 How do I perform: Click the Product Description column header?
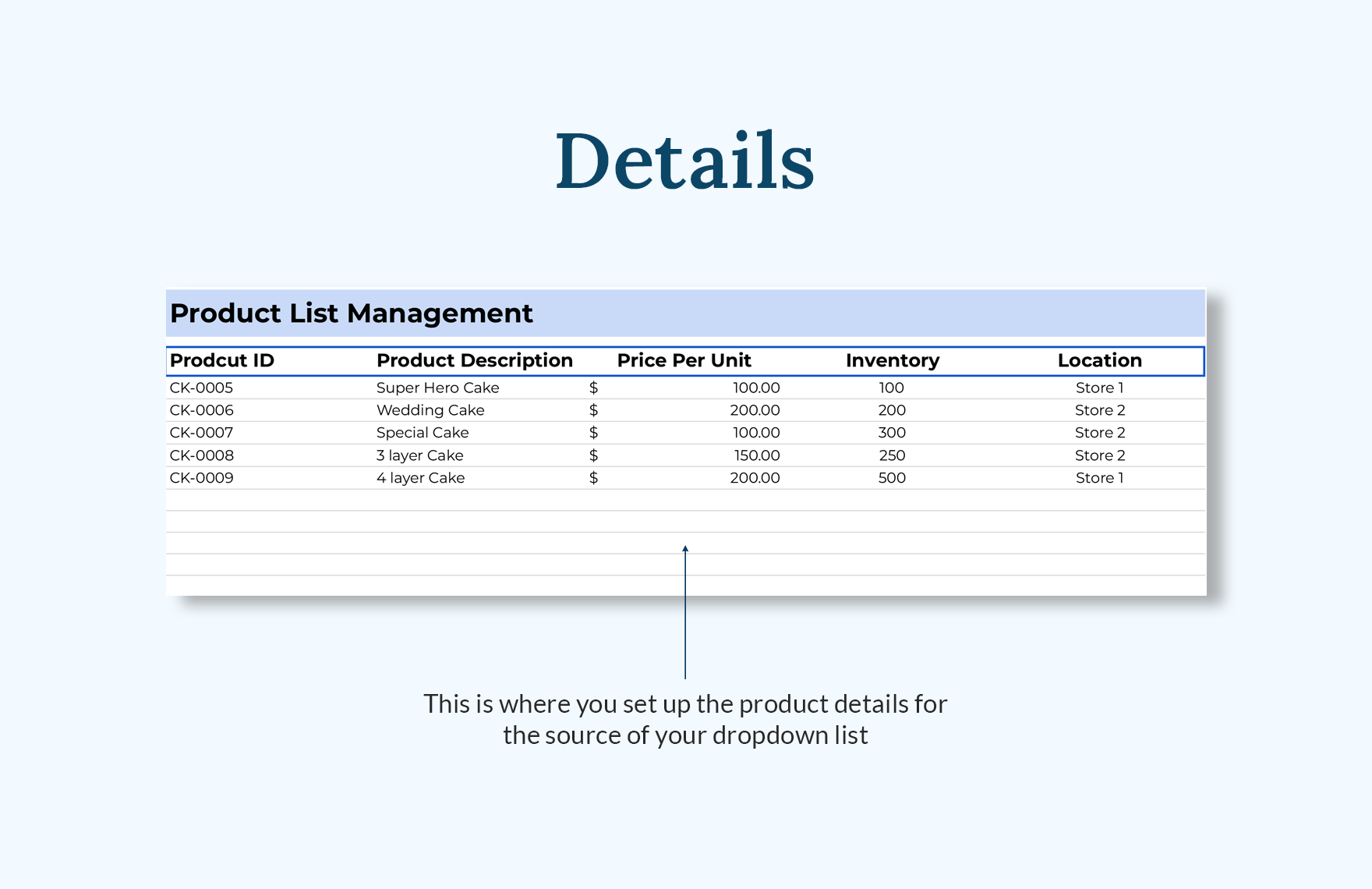(x=475, y=360)
